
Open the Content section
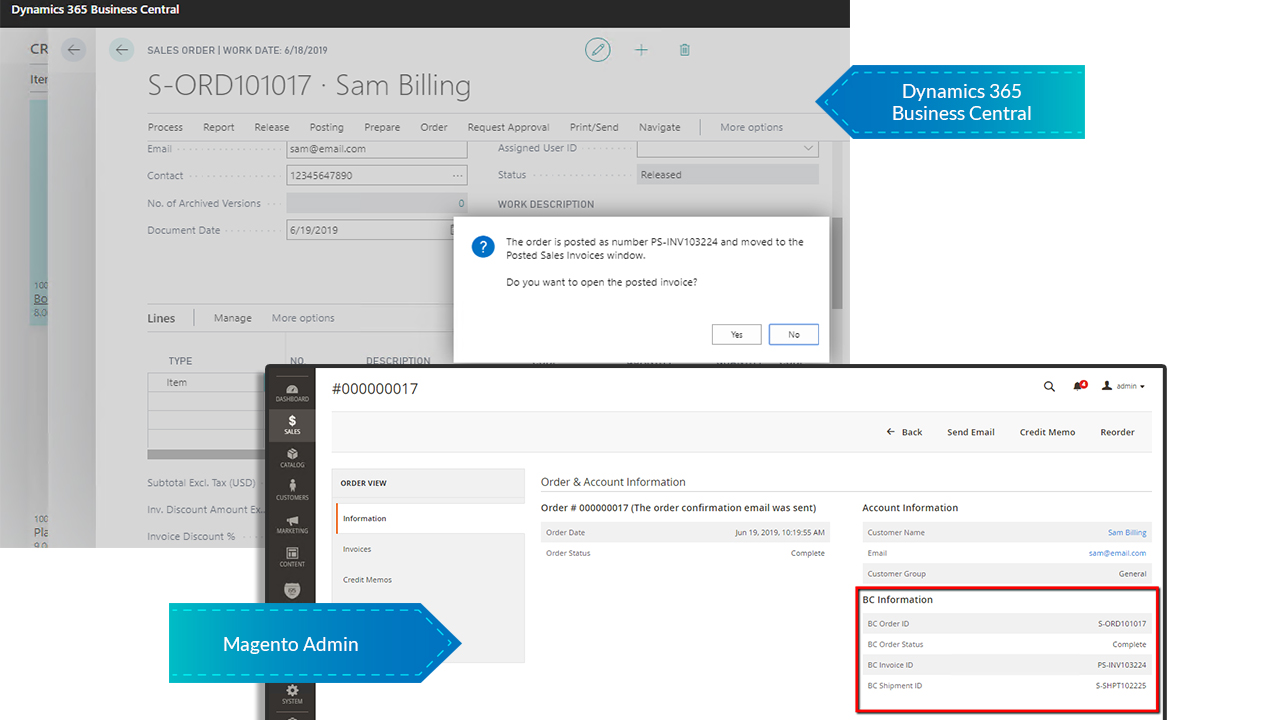click(292, 557)
